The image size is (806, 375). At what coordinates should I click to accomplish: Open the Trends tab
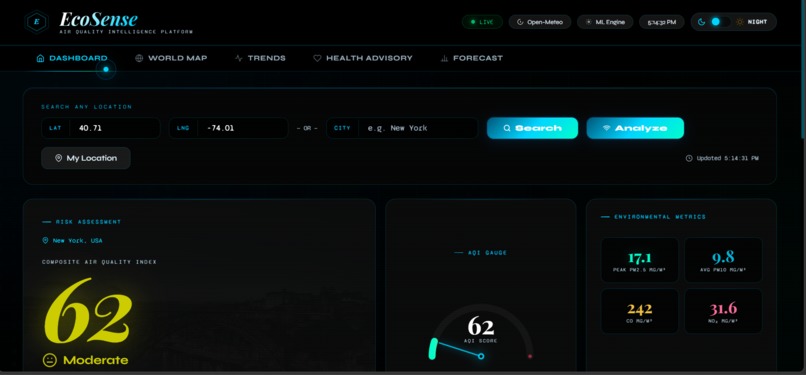click(x=260, y=58)
